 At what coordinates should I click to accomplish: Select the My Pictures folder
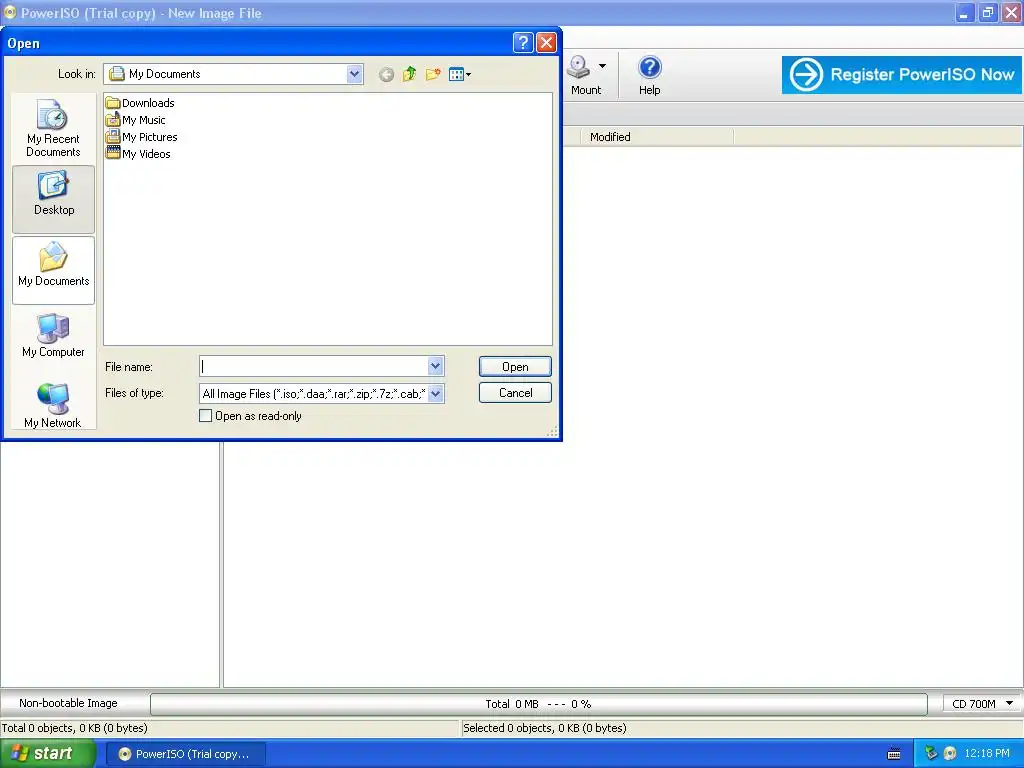point(142,137)
